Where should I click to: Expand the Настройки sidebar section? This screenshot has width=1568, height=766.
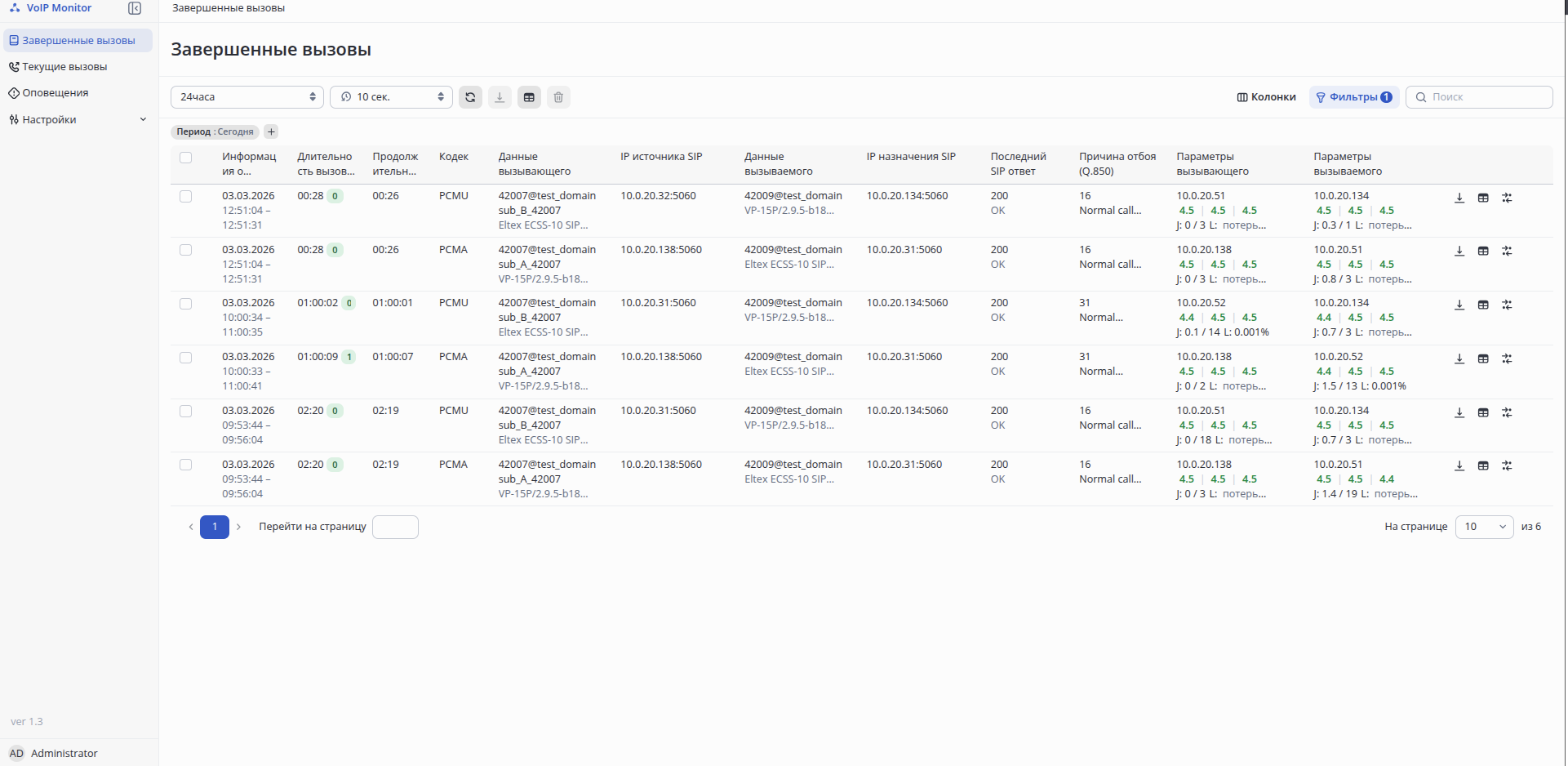pos(78,119)
